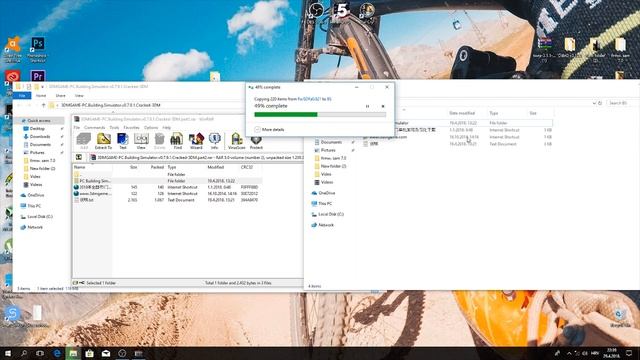Open the Tools menu in WinRAR

[x=114, y=128]
